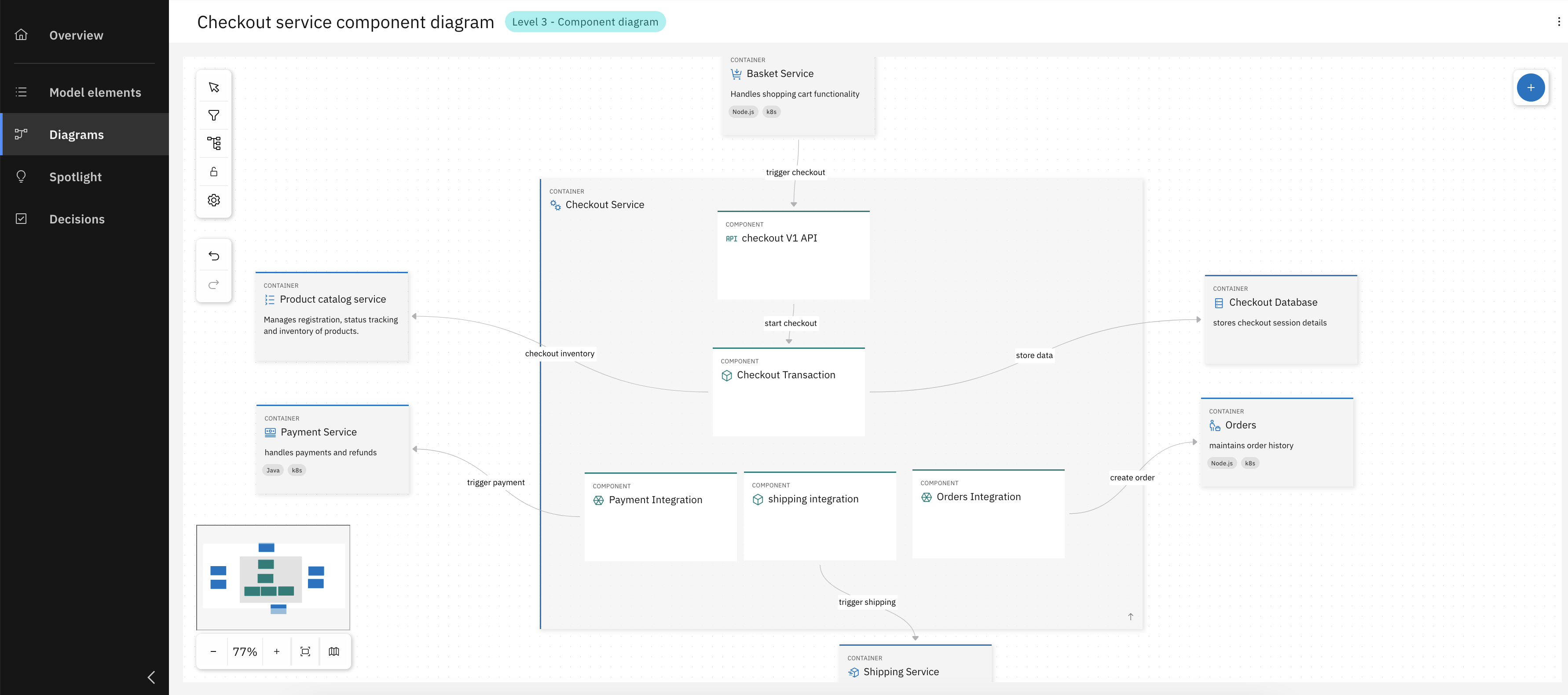Open the model tree structure tool
The image size is (1568, 695).
click(x=214, y=143)
